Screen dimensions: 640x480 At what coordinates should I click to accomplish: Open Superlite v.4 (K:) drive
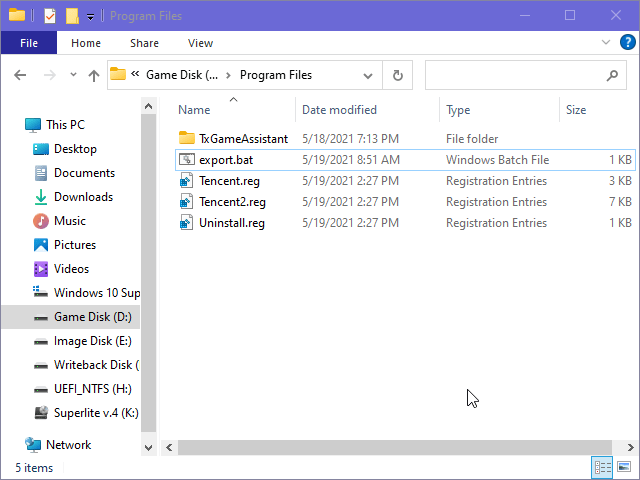(x=86, y=413)
